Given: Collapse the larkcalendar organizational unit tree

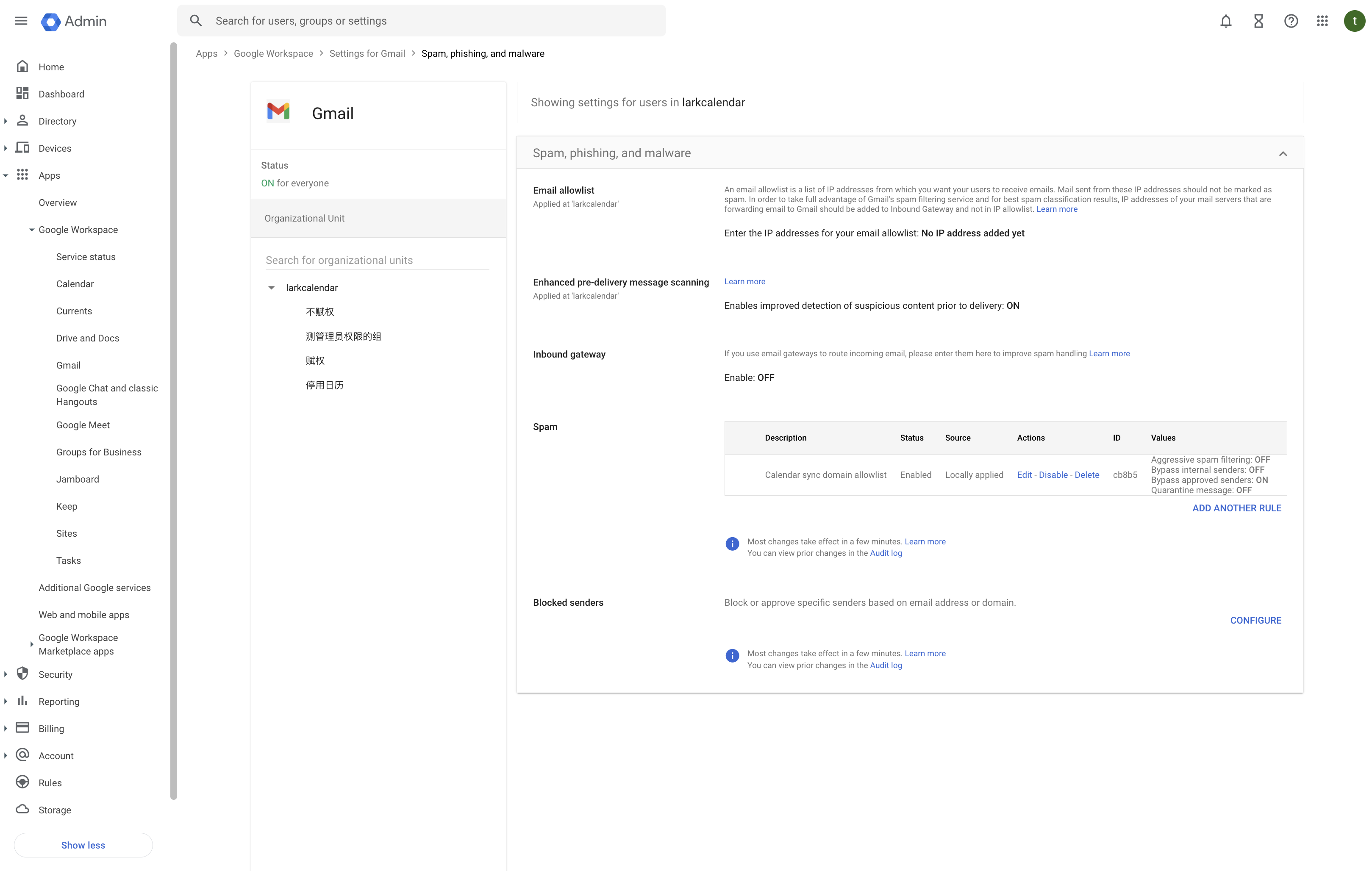Looking at the screenshot, I should pyautogui.click(x=272, y=288).
